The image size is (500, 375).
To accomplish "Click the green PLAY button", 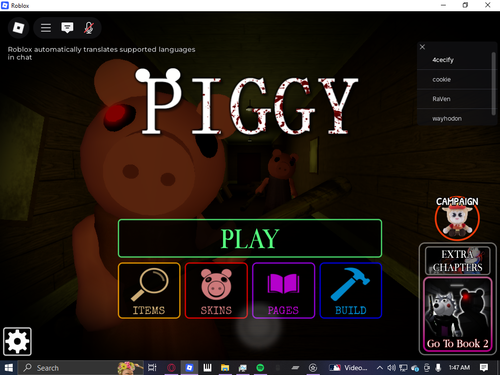I will (250, 238).
